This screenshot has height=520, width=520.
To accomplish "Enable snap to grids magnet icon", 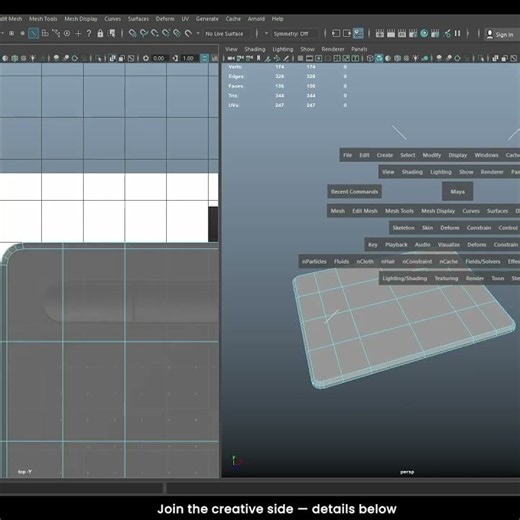I will click(133, 33).
